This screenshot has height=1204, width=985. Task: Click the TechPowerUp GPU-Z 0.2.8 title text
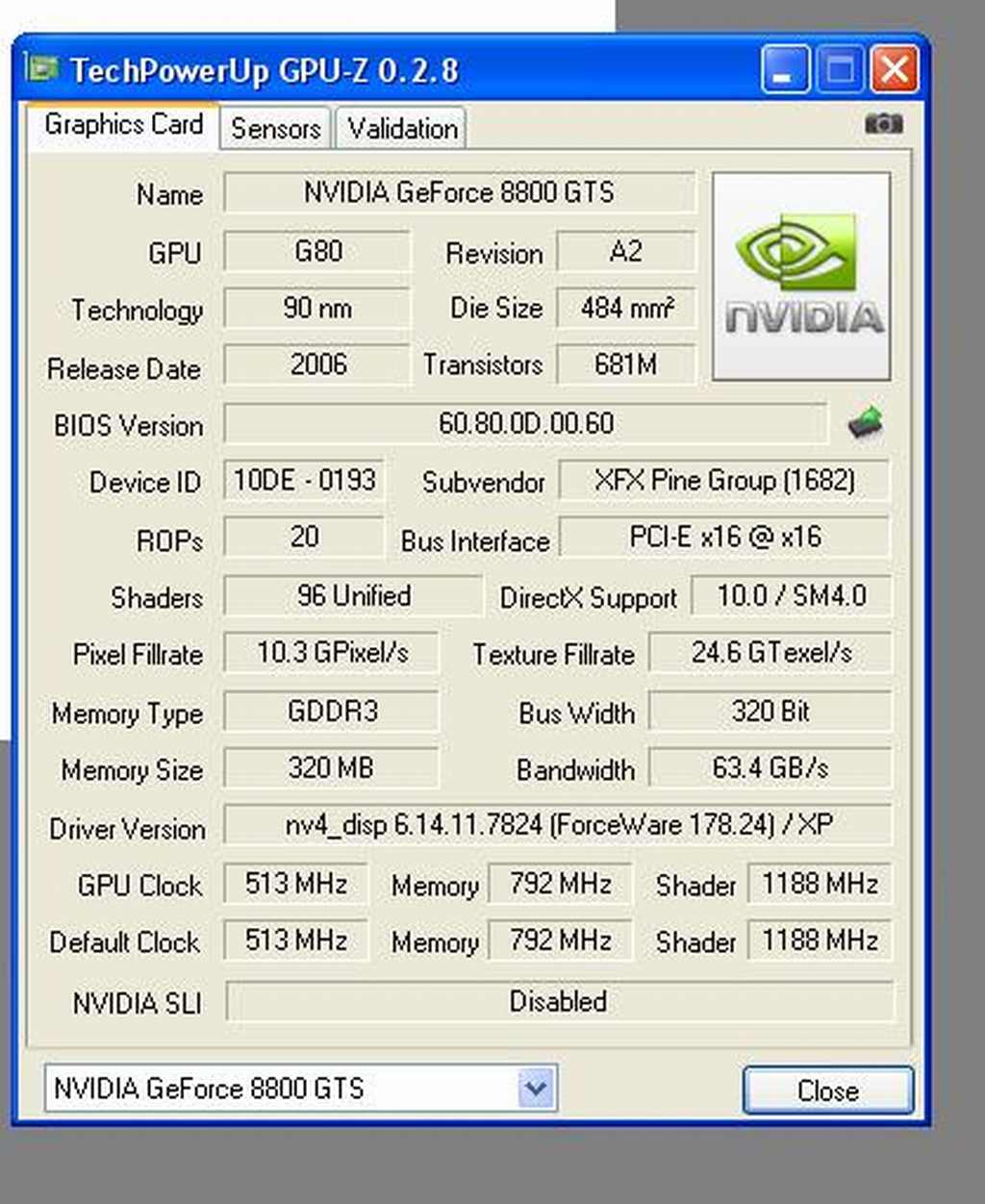265,70
